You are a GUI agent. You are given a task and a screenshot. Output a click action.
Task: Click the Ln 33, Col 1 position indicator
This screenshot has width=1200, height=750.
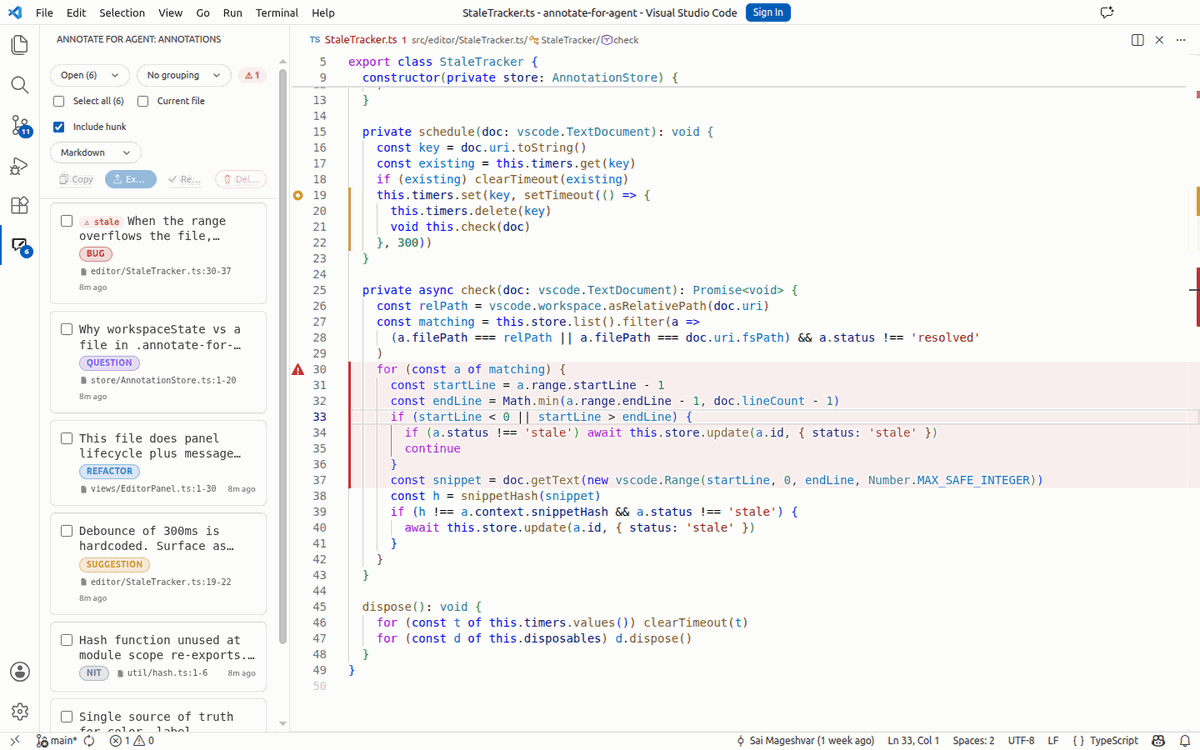913,741
